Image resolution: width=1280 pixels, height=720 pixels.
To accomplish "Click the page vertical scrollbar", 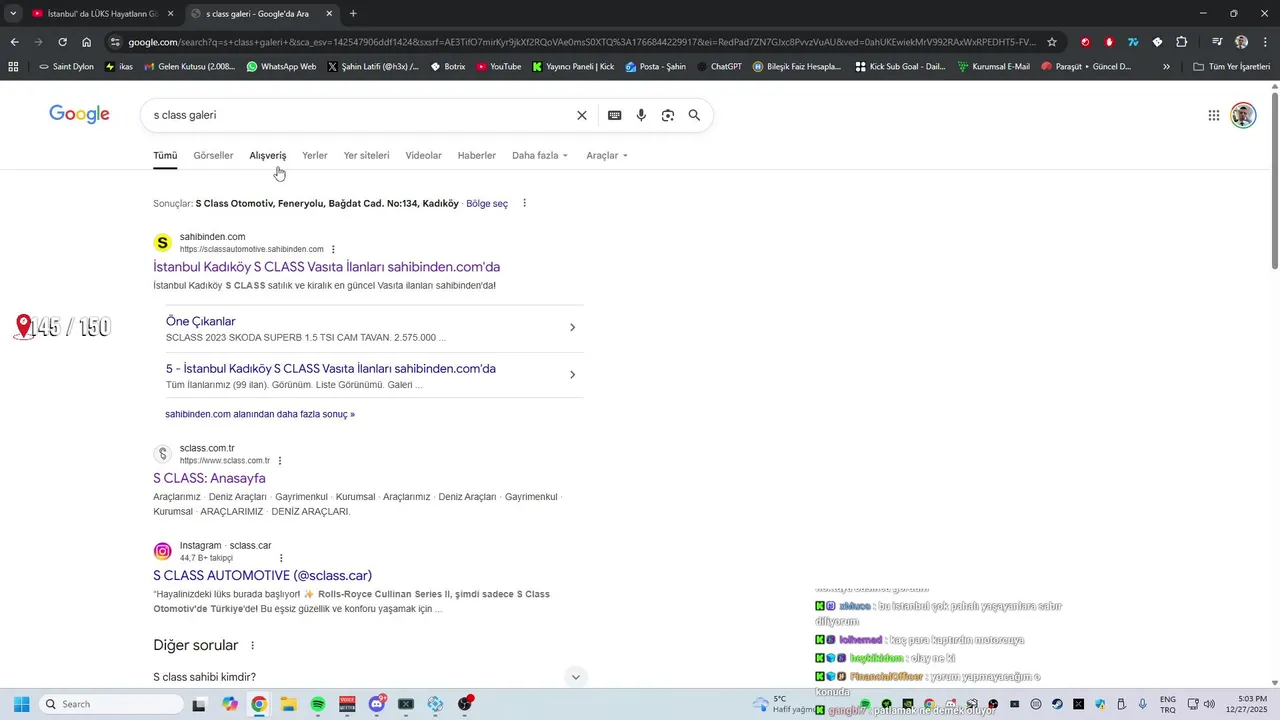I will coord(1274,180).
